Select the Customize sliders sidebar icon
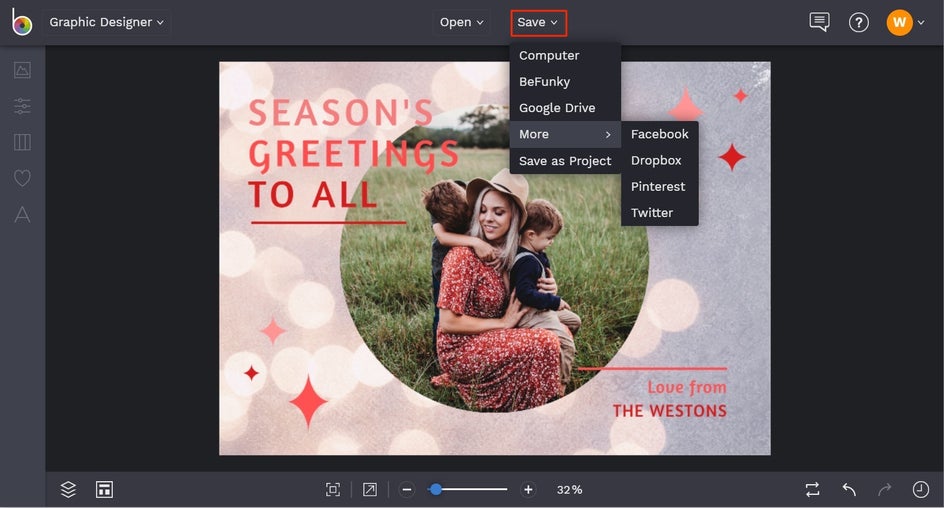This screenshot has width=944, height=508. coord(22,106)
